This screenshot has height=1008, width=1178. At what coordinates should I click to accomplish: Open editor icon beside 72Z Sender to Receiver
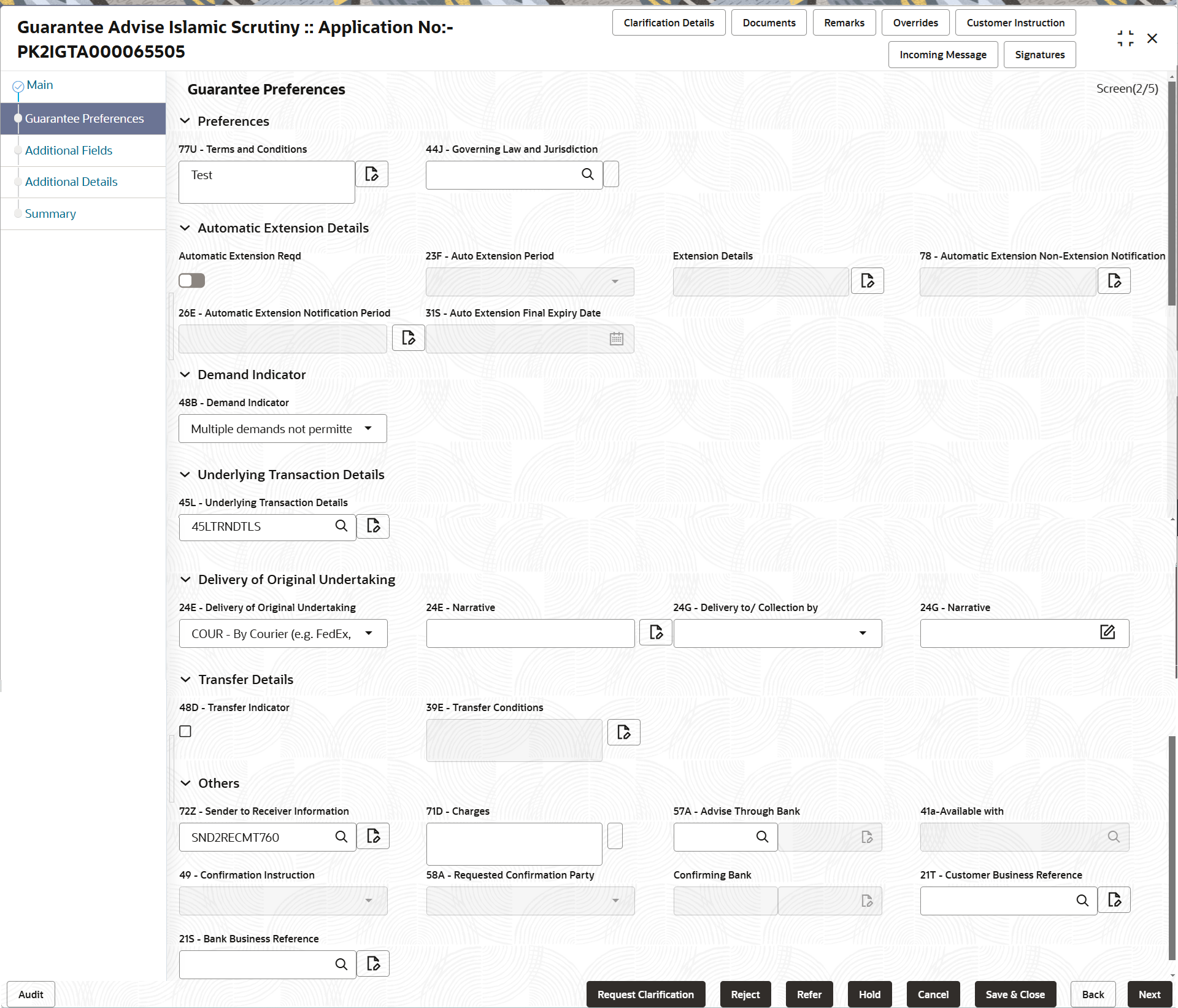(x=372, y=836)
